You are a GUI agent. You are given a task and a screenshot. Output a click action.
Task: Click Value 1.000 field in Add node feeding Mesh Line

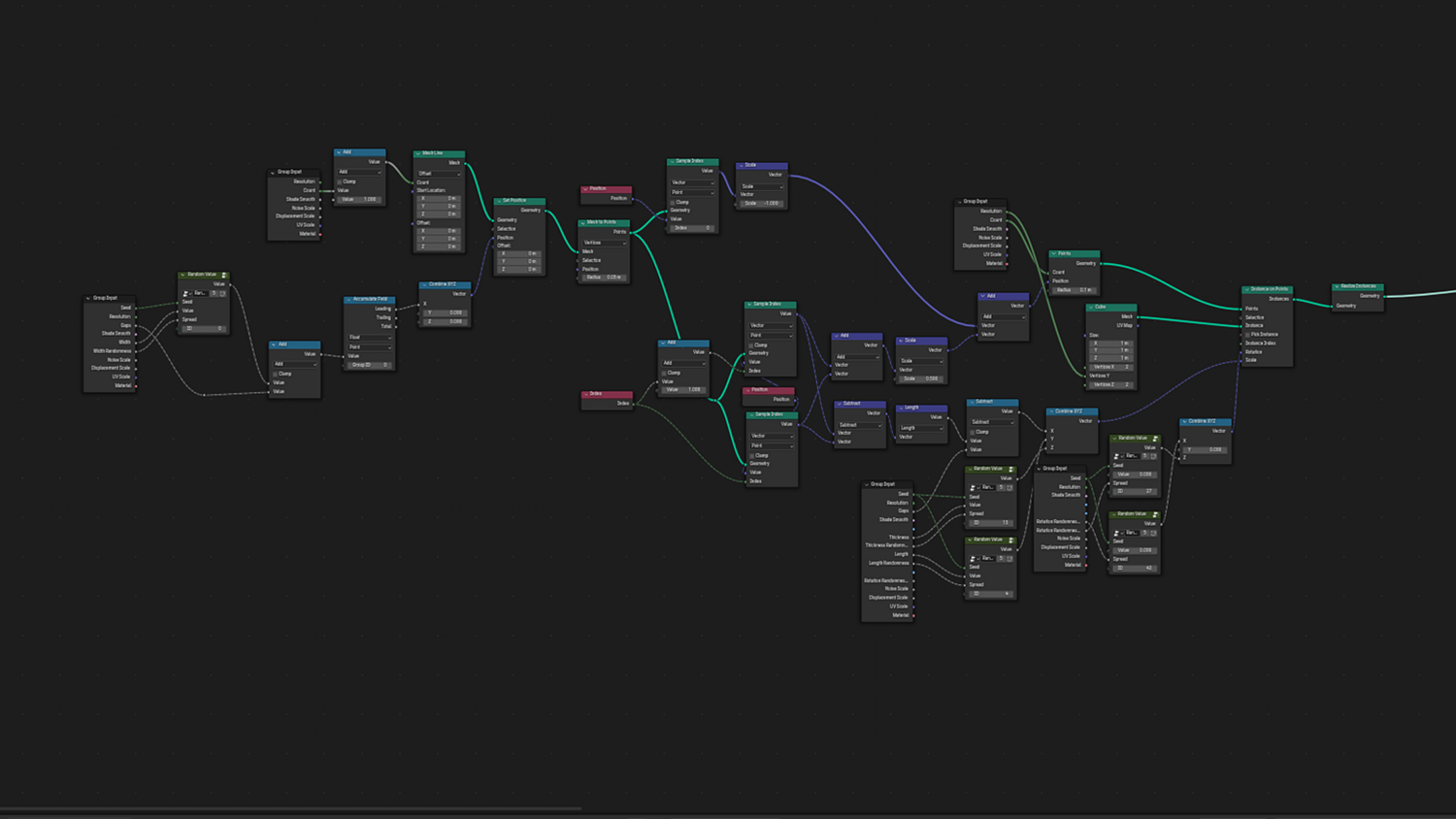[360, 200]
